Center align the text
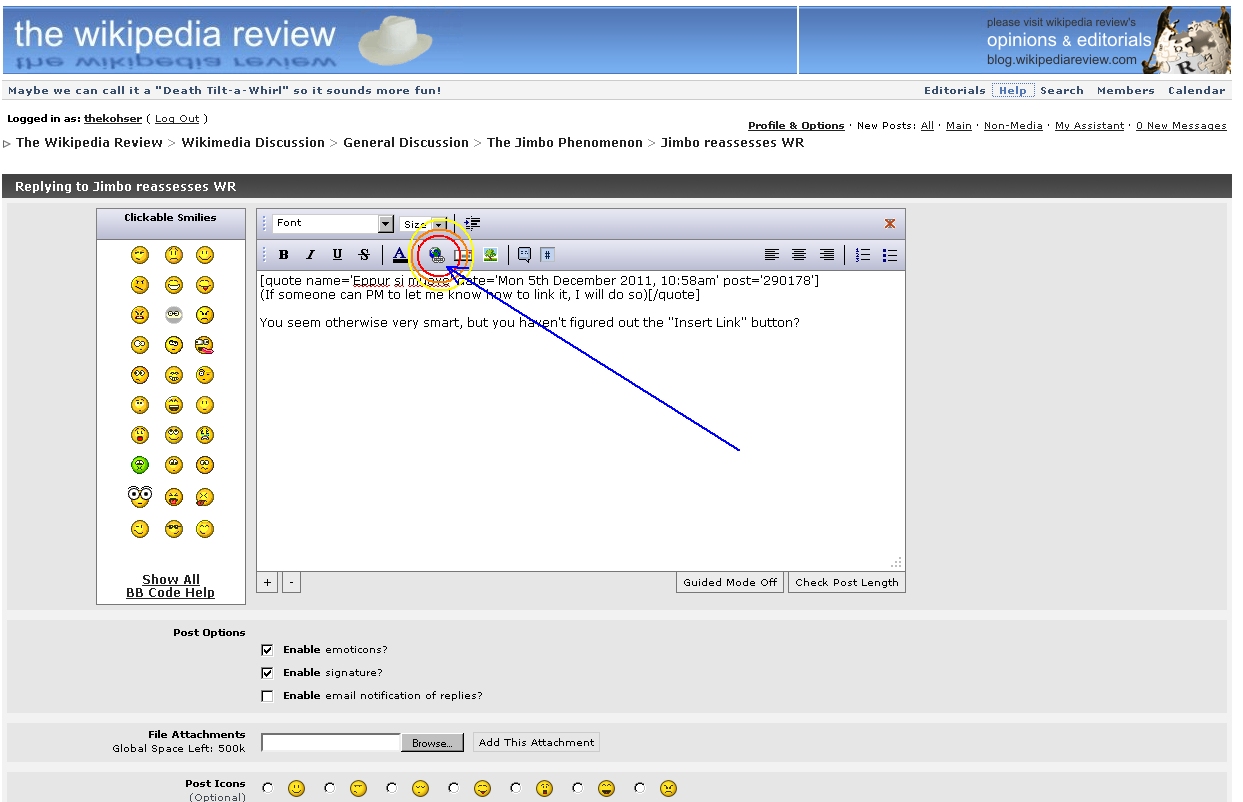The image size is (1243, 802). pos(799,255)
